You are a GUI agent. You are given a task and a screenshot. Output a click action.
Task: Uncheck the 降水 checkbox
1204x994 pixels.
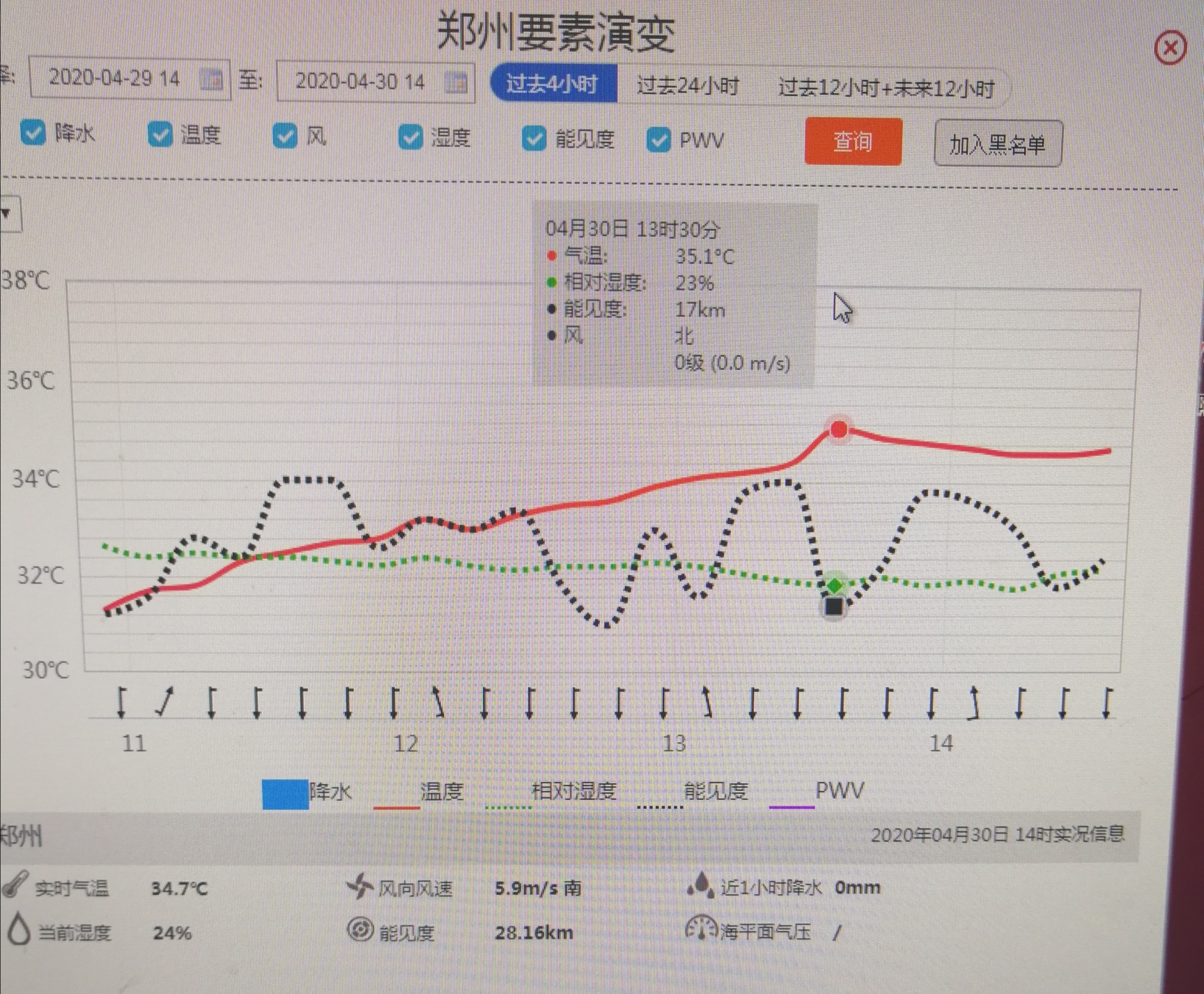[x=33, y=132]
